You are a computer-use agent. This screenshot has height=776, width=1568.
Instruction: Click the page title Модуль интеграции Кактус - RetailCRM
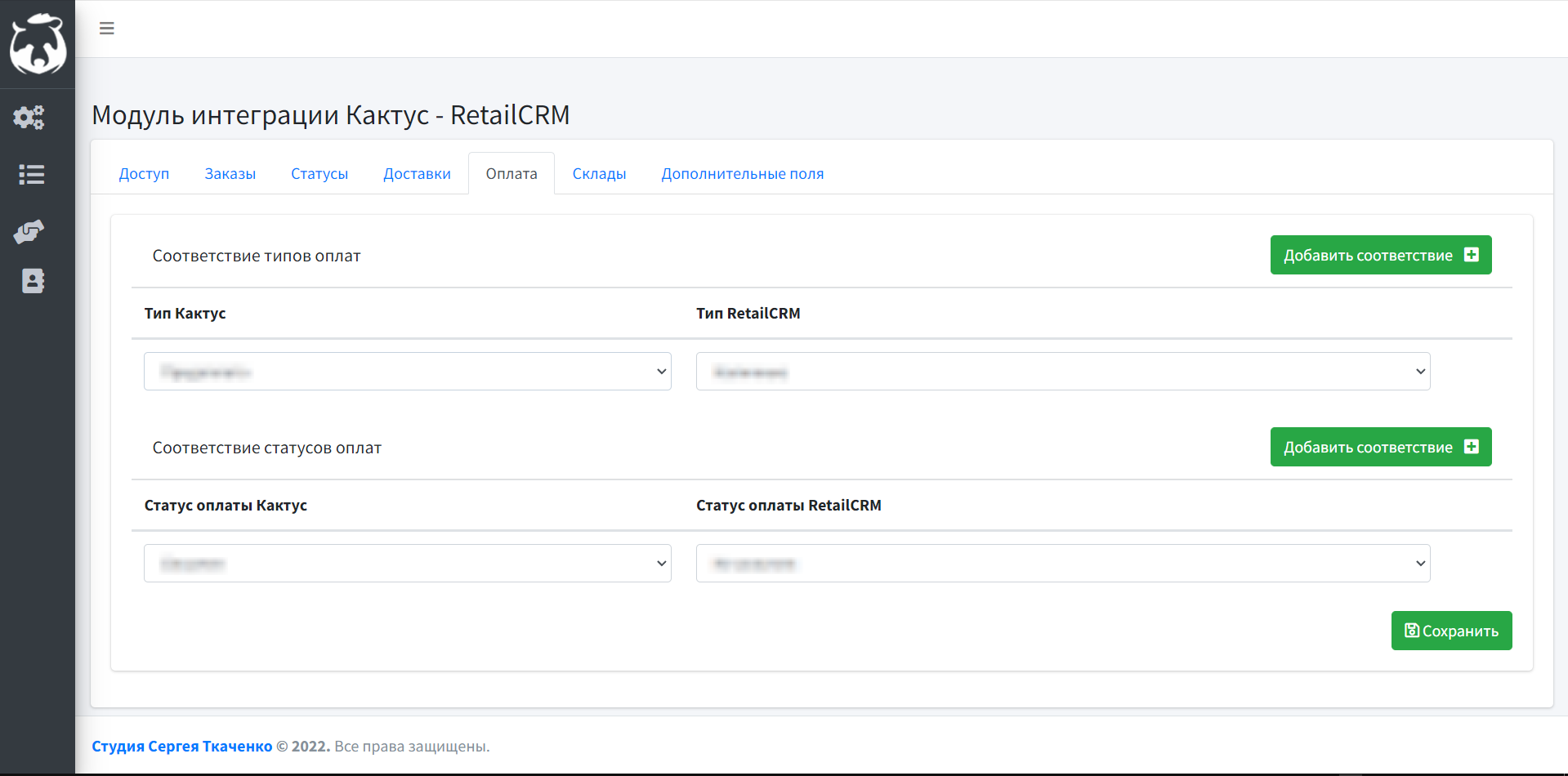point(331,115)
